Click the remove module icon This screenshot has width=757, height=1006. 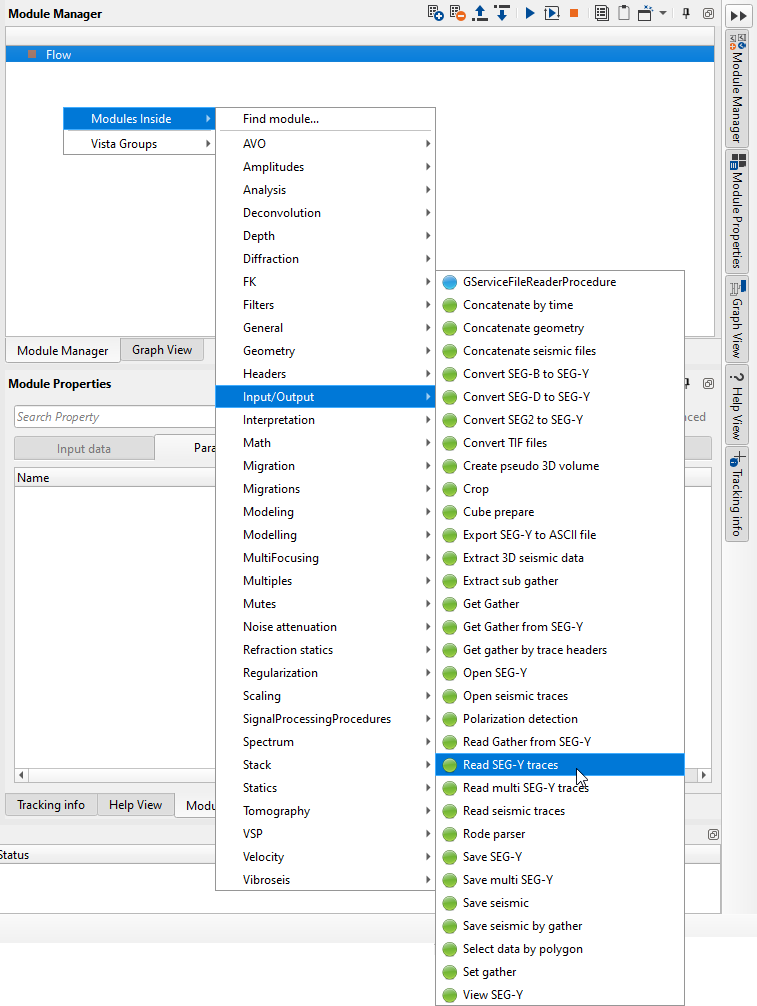click(457, 14)
